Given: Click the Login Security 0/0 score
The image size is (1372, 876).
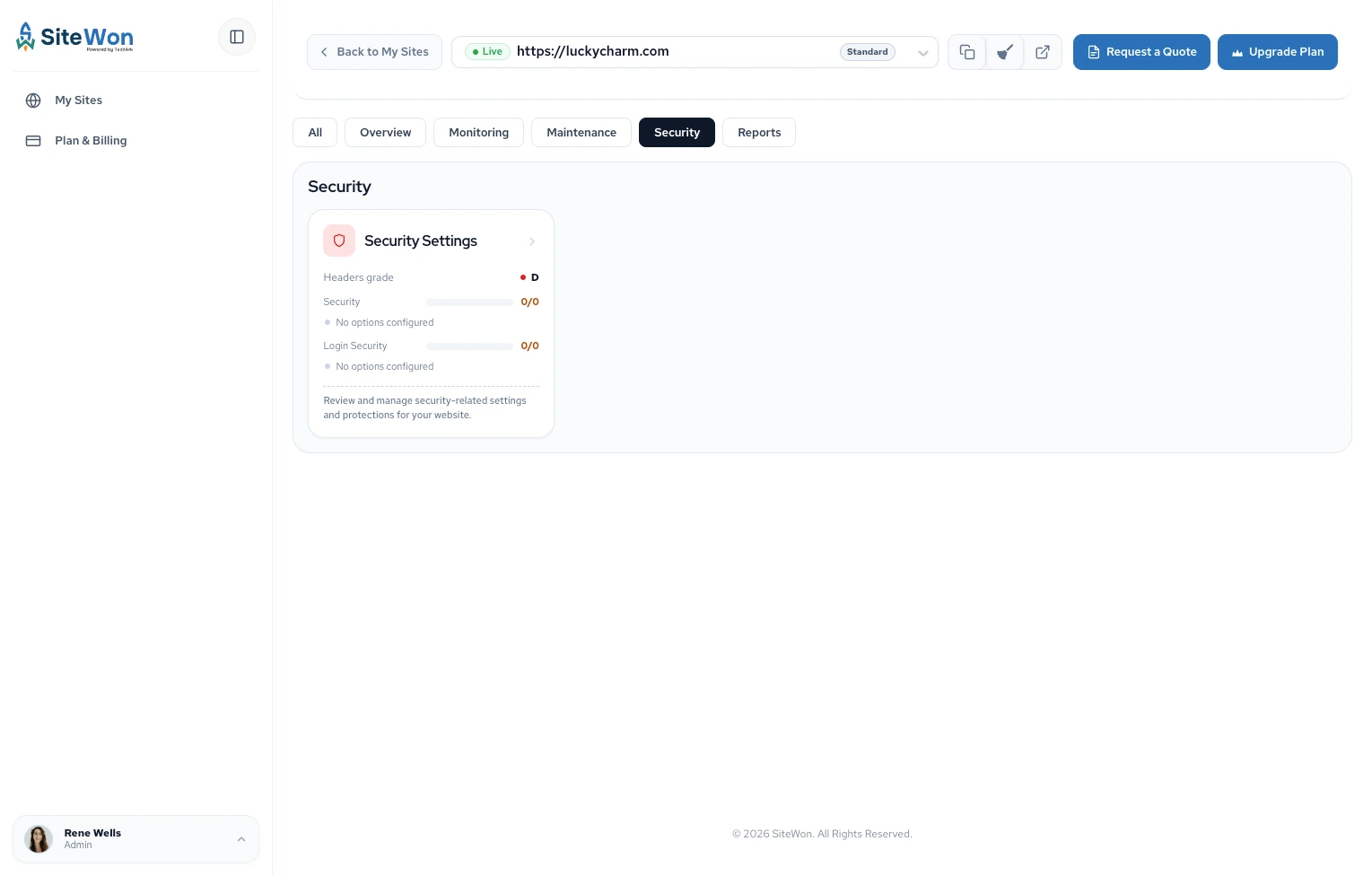Looking at the screenshot, I should coord(530,346).
